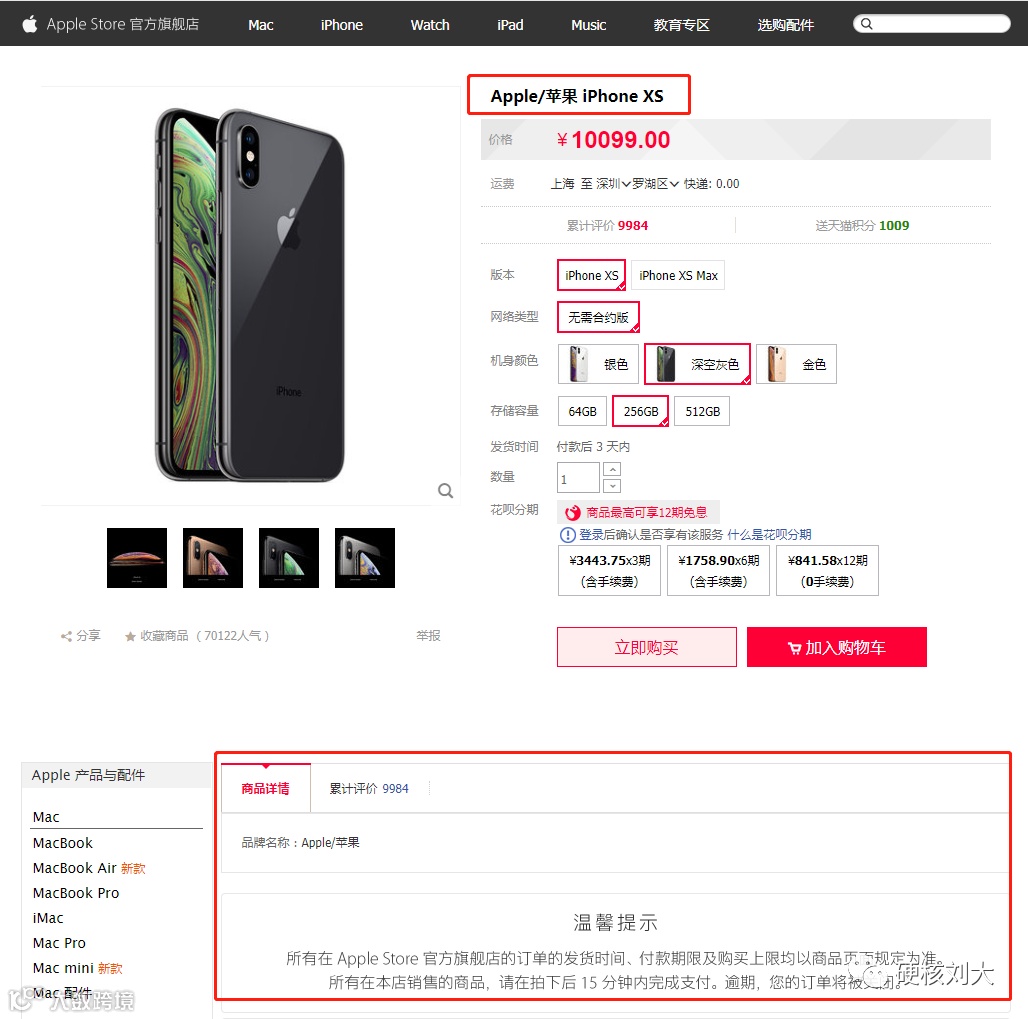Viewport: 1028px width, 1019px height.
Task: Click the cart icon on add-to-cart button
Action: [794, 648]
